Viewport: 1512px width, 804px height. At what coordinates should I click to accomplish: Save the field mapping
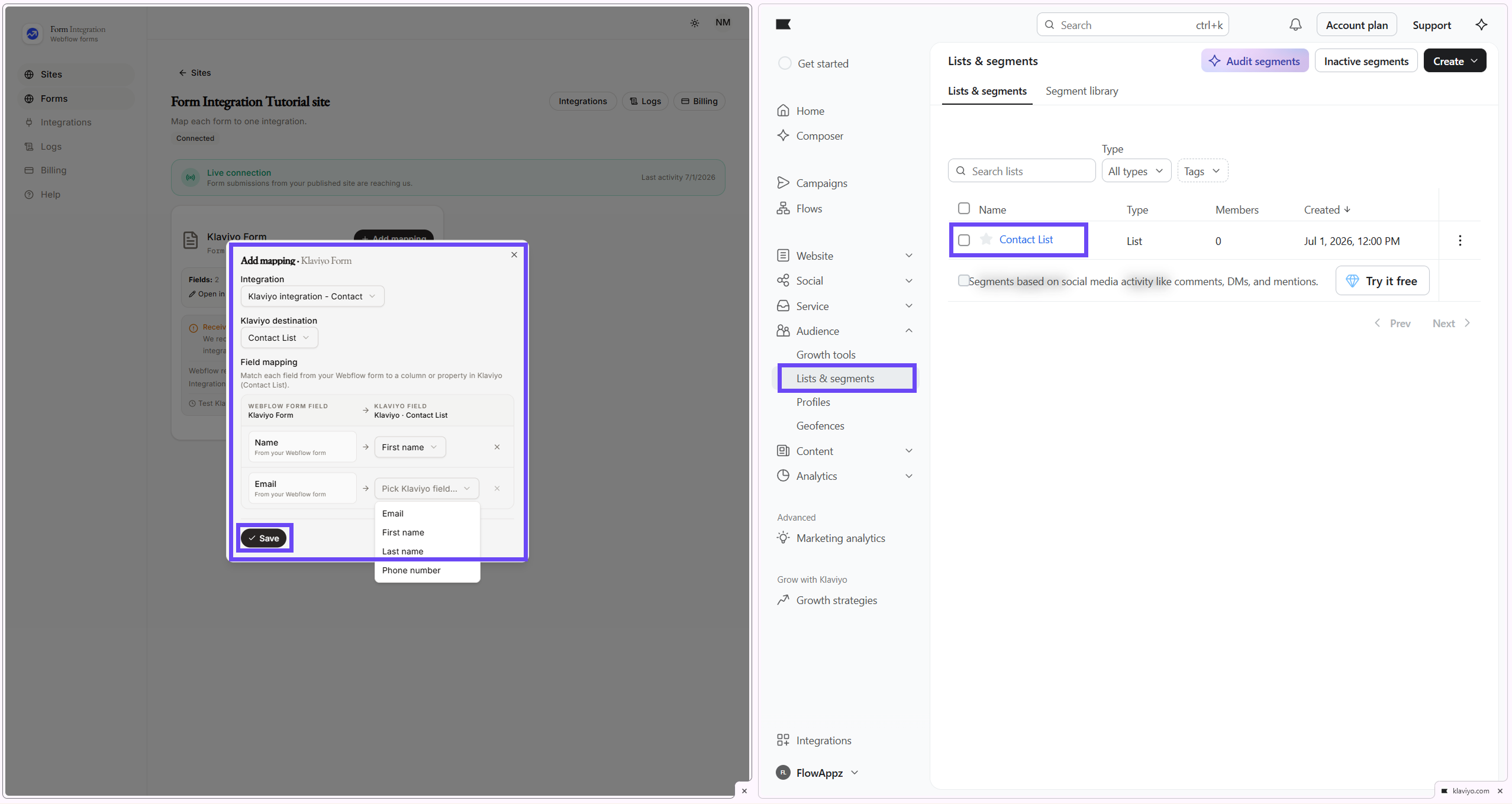coord(263,538)
